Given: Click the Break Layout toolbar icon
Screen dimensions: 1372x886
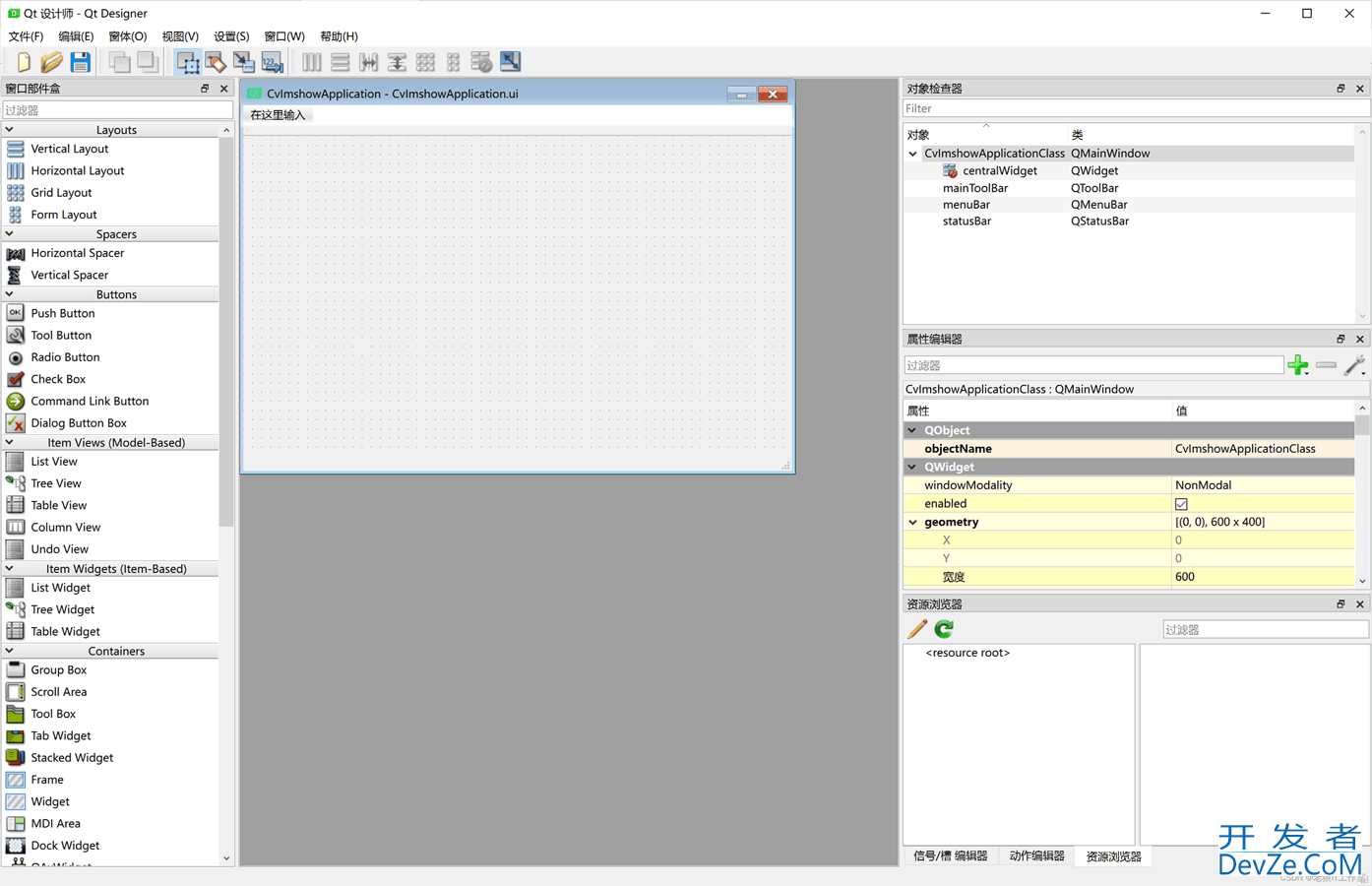Looking at the screenshot, I should [x=481, y=62].
